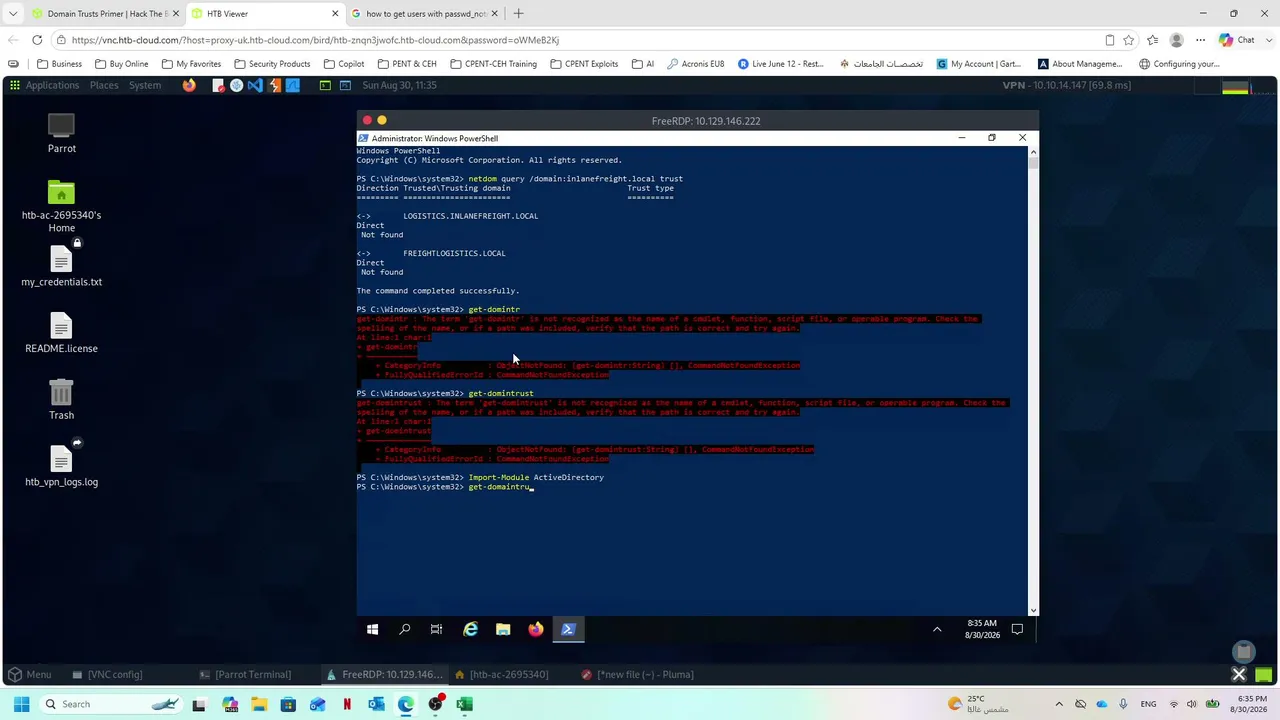Open the host Windows Start menu

[x=21, y=704]
